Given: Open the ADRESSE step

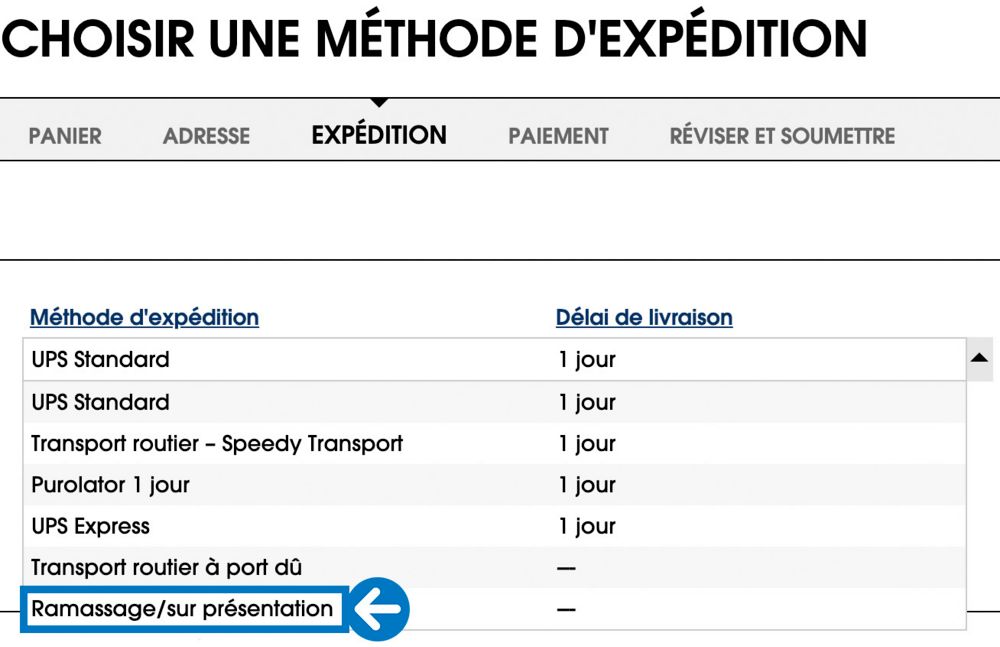Looking at the screenshot, I should click(206, 136).
